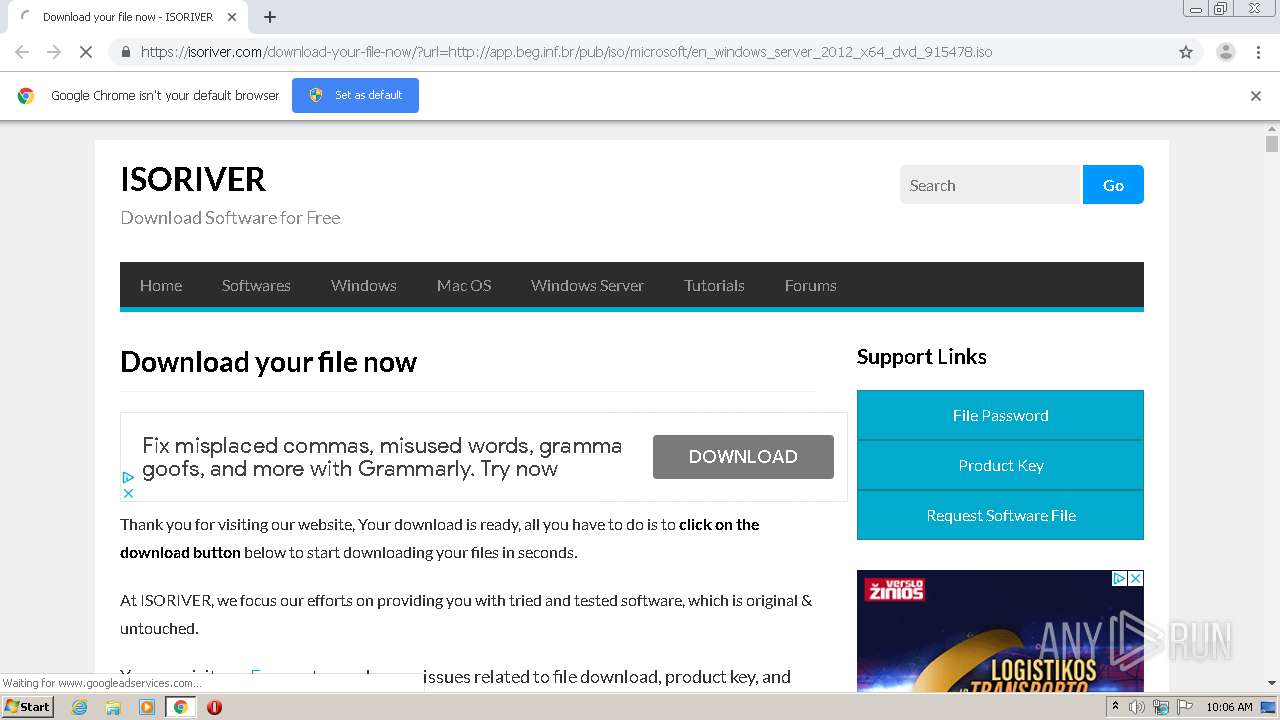Click scrollbar up arrow
Viewport: 1280px width, 720px height.
tap(1272, 129)
